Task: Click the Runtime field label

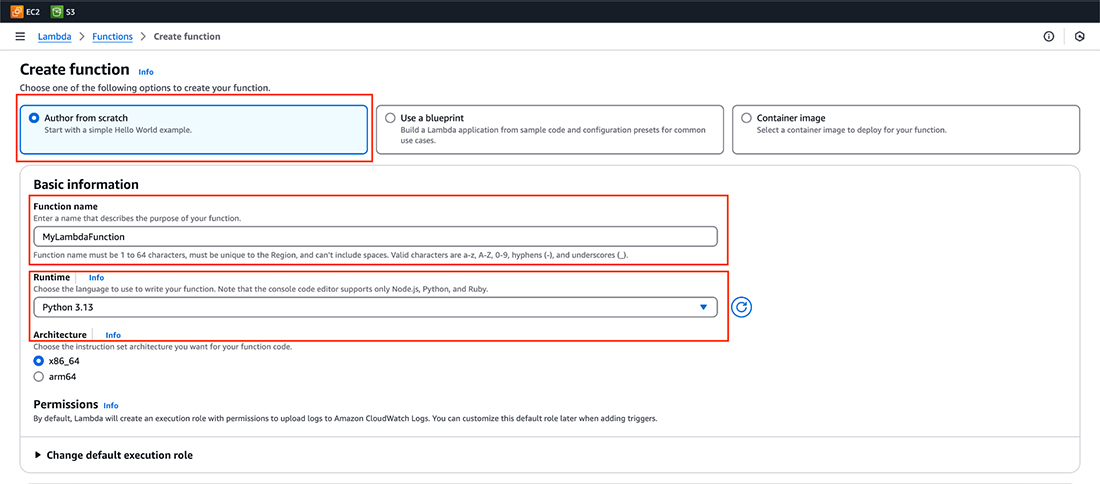Action: [51, 277]
